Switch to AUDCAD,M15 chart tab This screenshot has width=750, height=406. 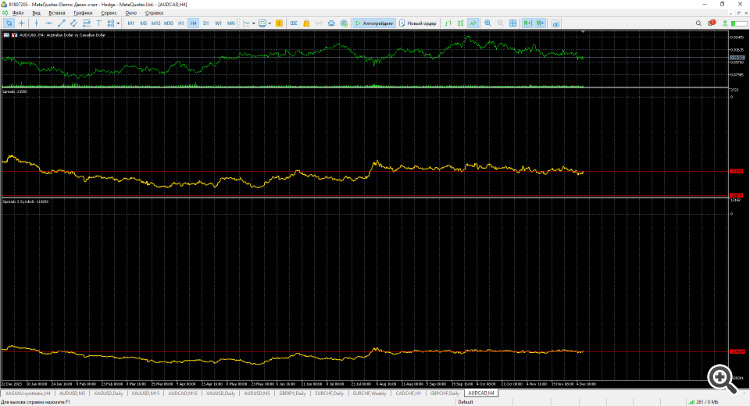click(x=183, y=393)
